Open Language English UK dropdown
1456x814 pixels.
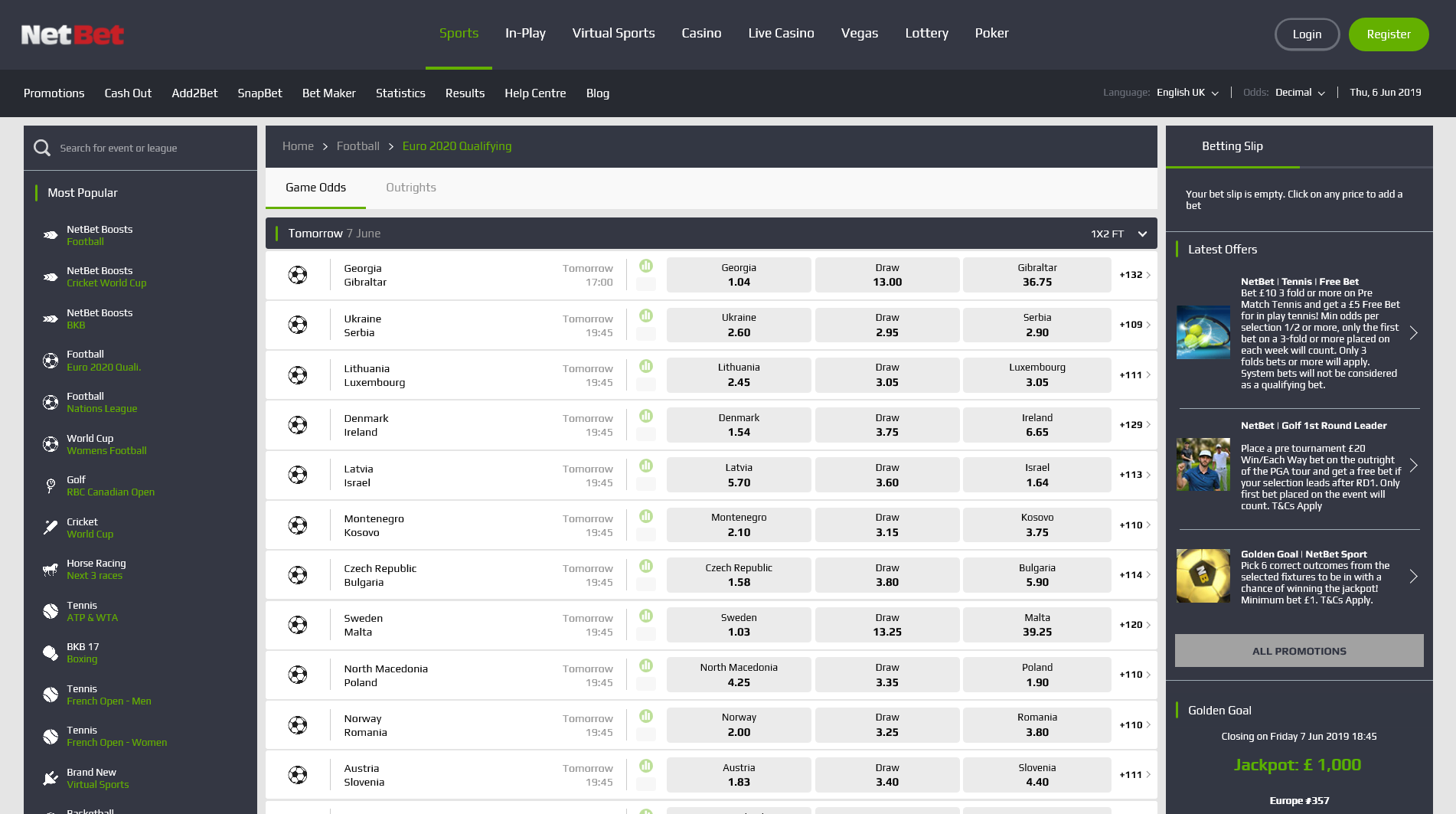point(1187,93)
